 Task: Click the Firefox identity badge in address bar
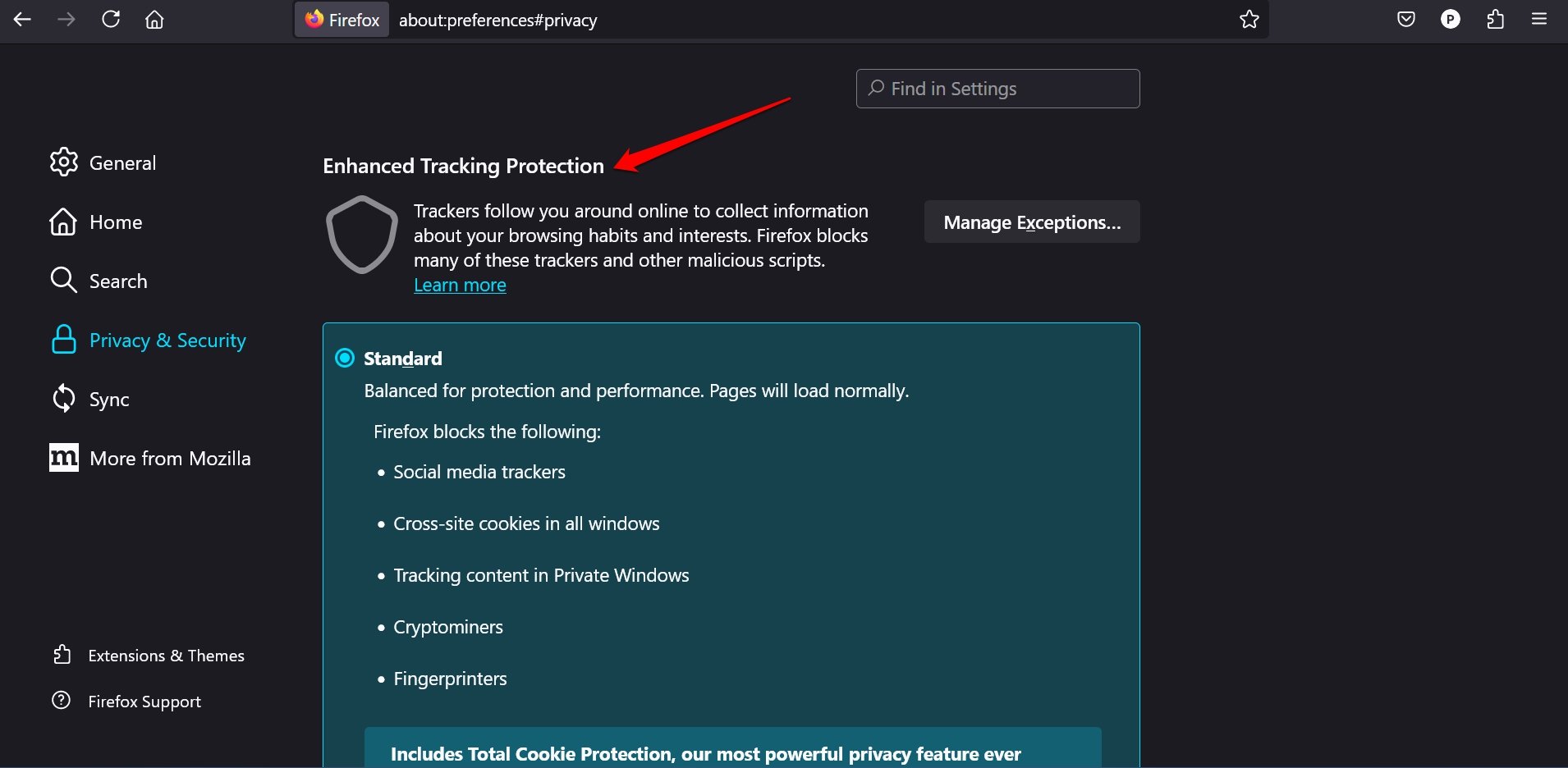click(x=342, y=20)
